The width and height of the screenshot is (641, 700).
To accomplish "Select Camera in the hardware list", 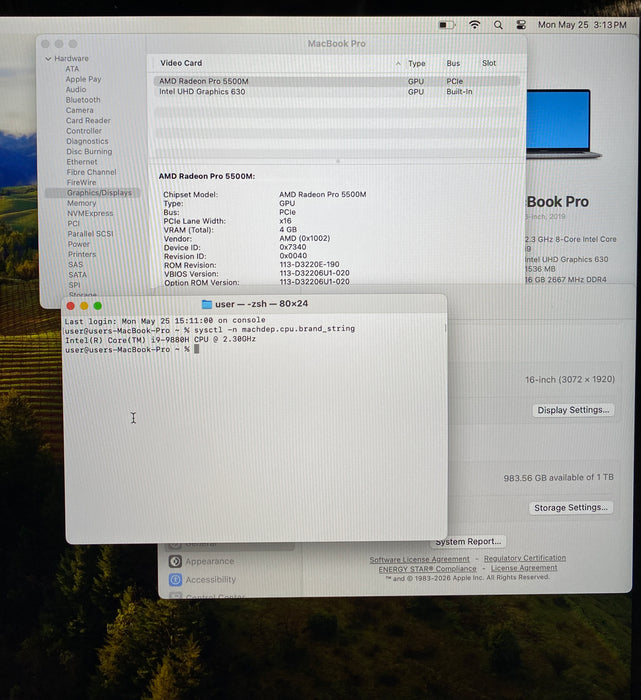I will click(x=80, y=110).
